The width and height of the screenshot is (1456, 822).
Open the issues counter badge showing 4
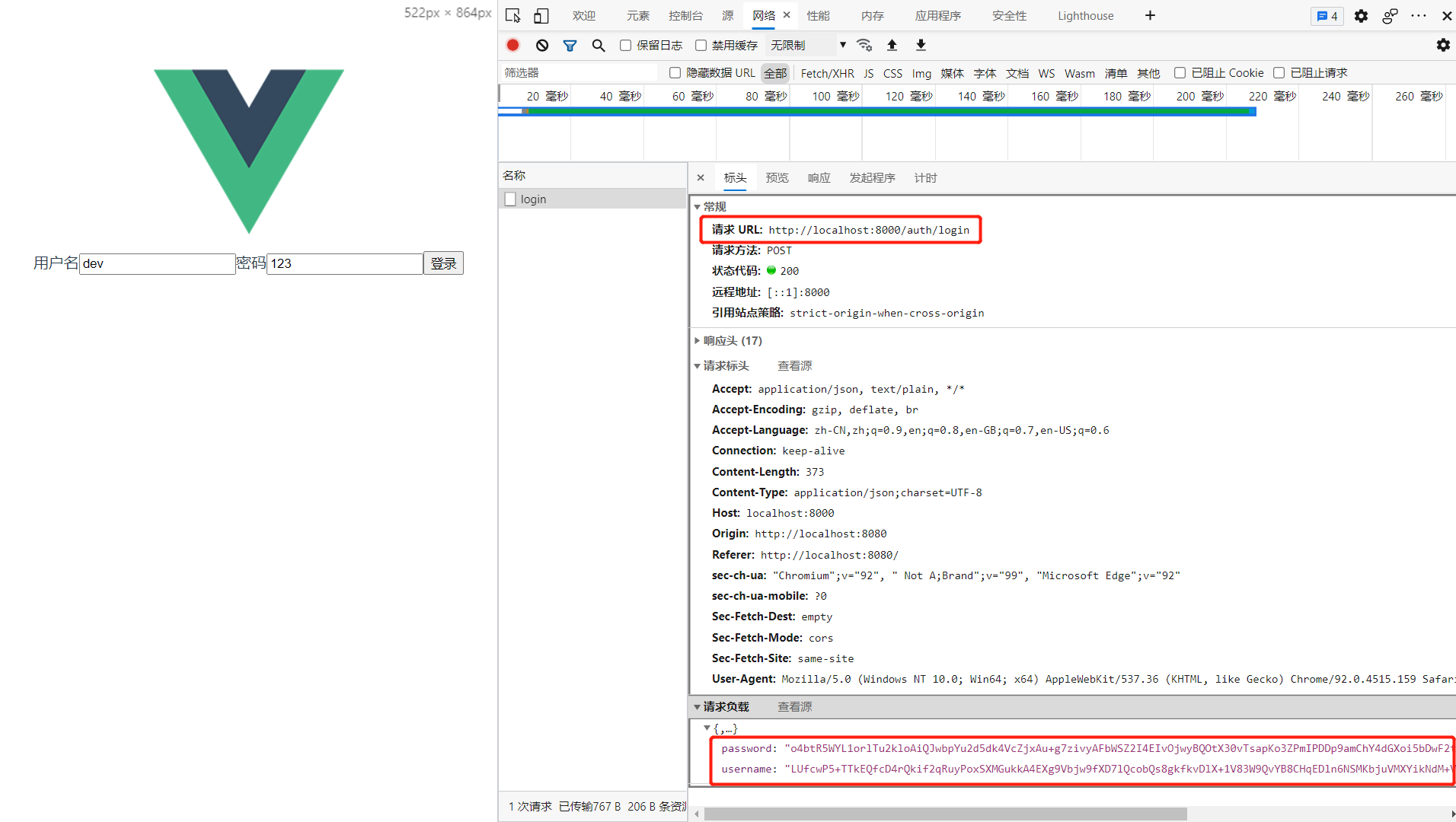point(1327,15)
